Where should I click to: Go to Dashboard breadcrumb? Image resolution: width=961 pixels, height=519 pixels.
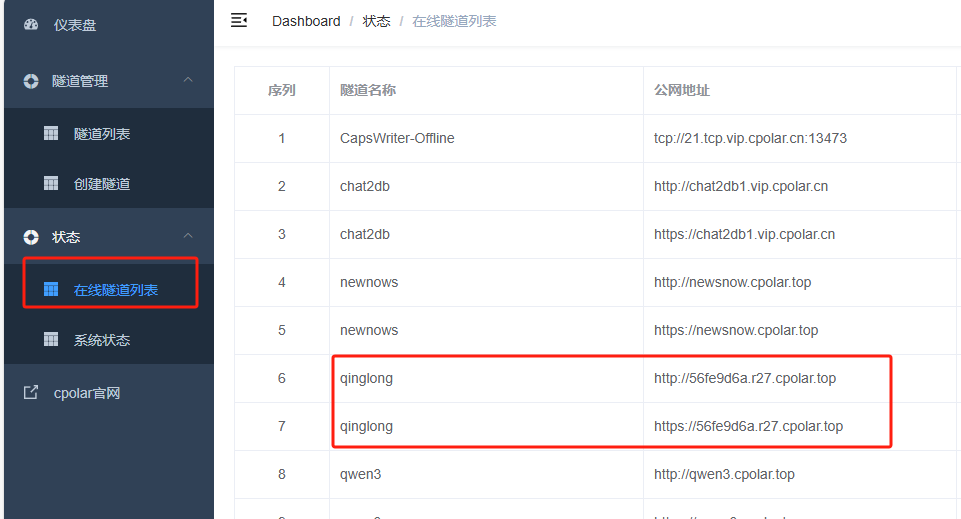tap(306, 21)
